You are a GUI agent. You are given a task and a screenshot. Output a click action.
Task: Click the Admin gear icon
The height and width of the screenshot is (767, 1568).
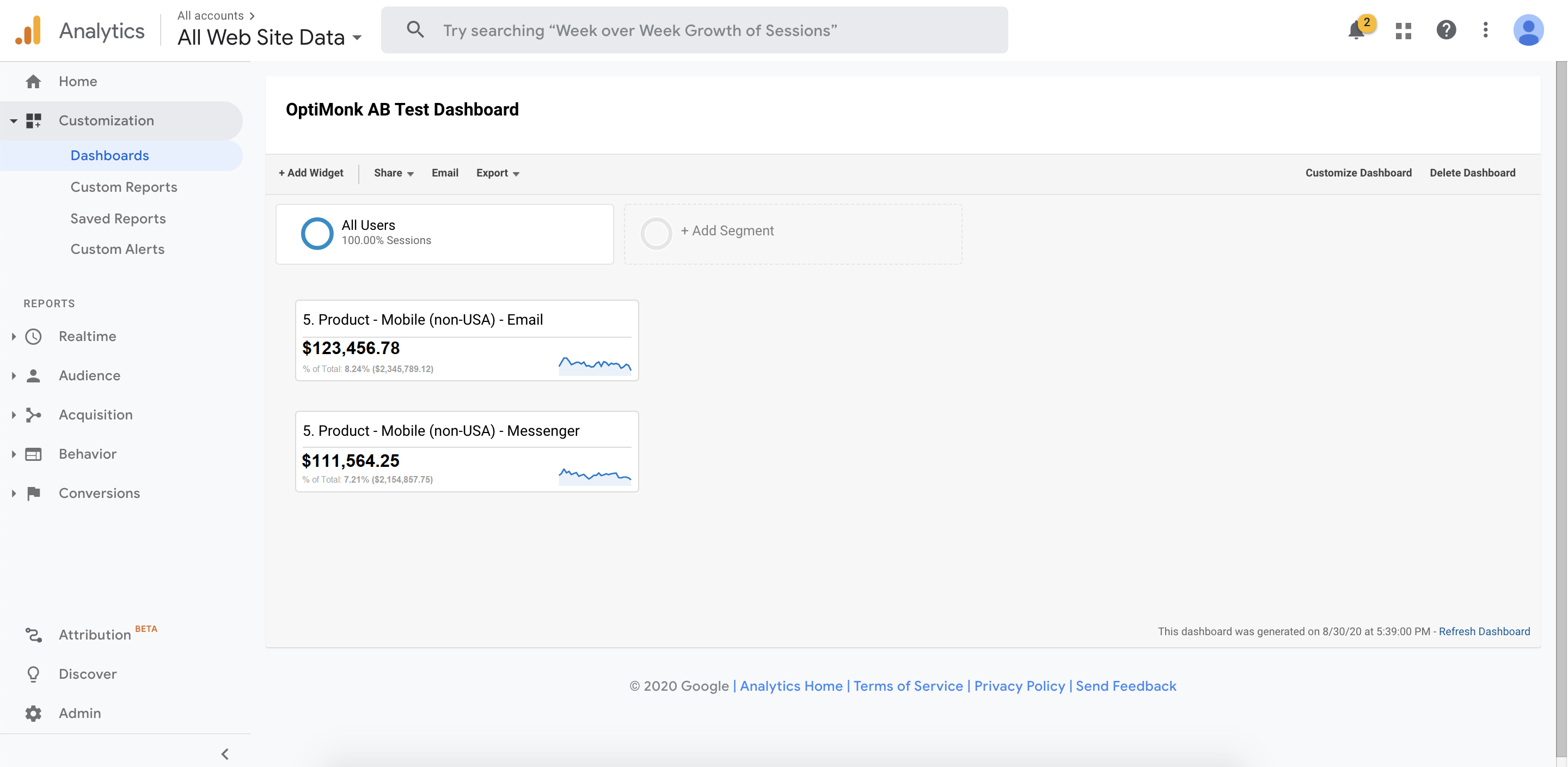[x=33, y=714]
